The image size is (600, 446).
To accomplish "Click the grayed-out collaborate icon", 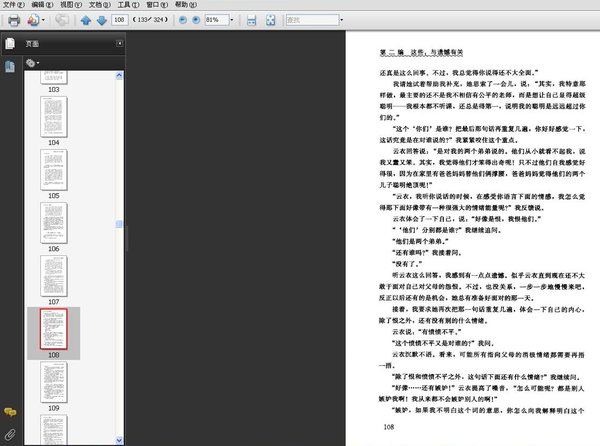I will 62,20.
